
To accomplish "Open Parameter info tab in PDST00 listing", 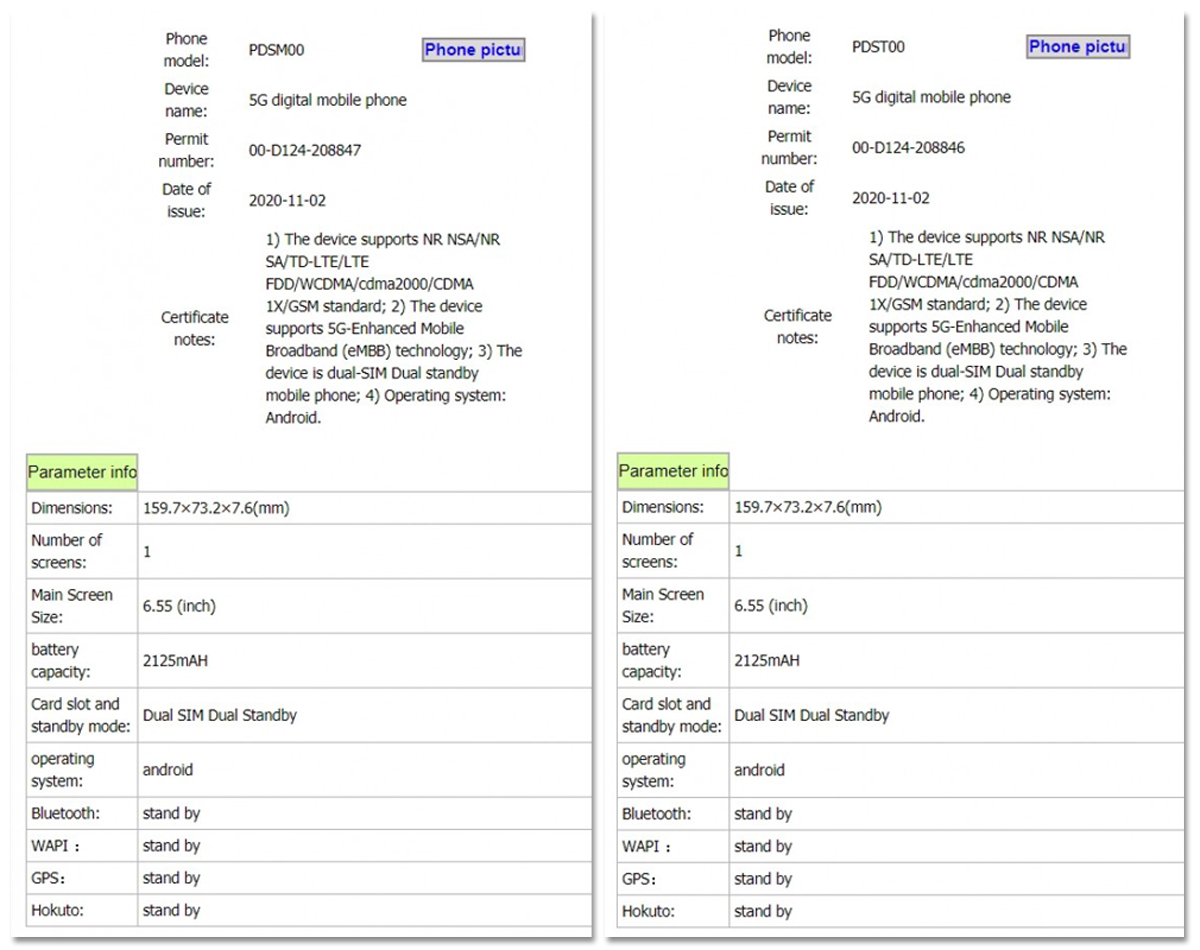I will [x=673, y=471].
